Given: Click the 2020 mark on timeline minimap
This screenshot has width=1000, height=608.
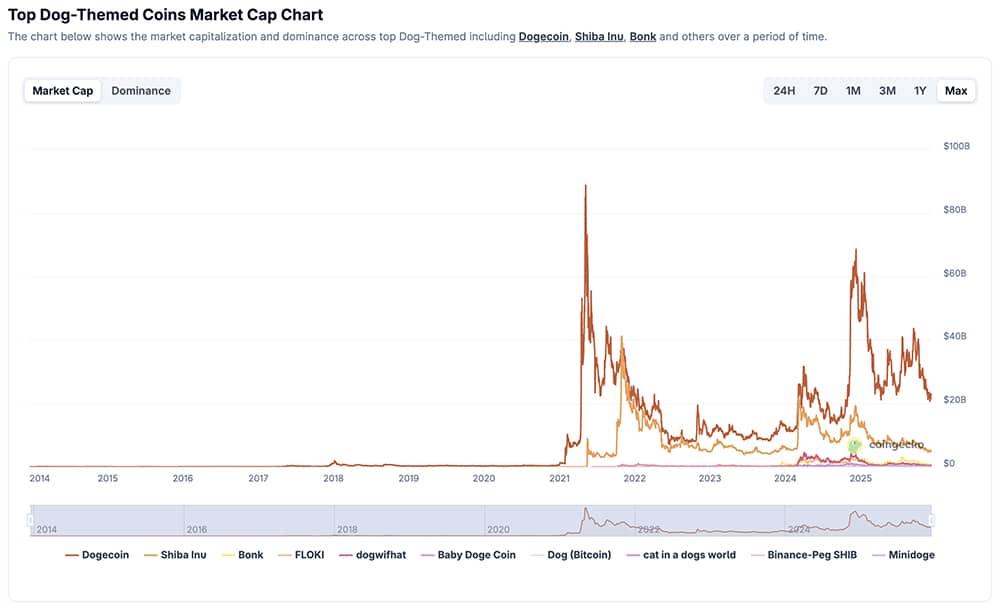Looking at the screenshot, I should (499, 527).
